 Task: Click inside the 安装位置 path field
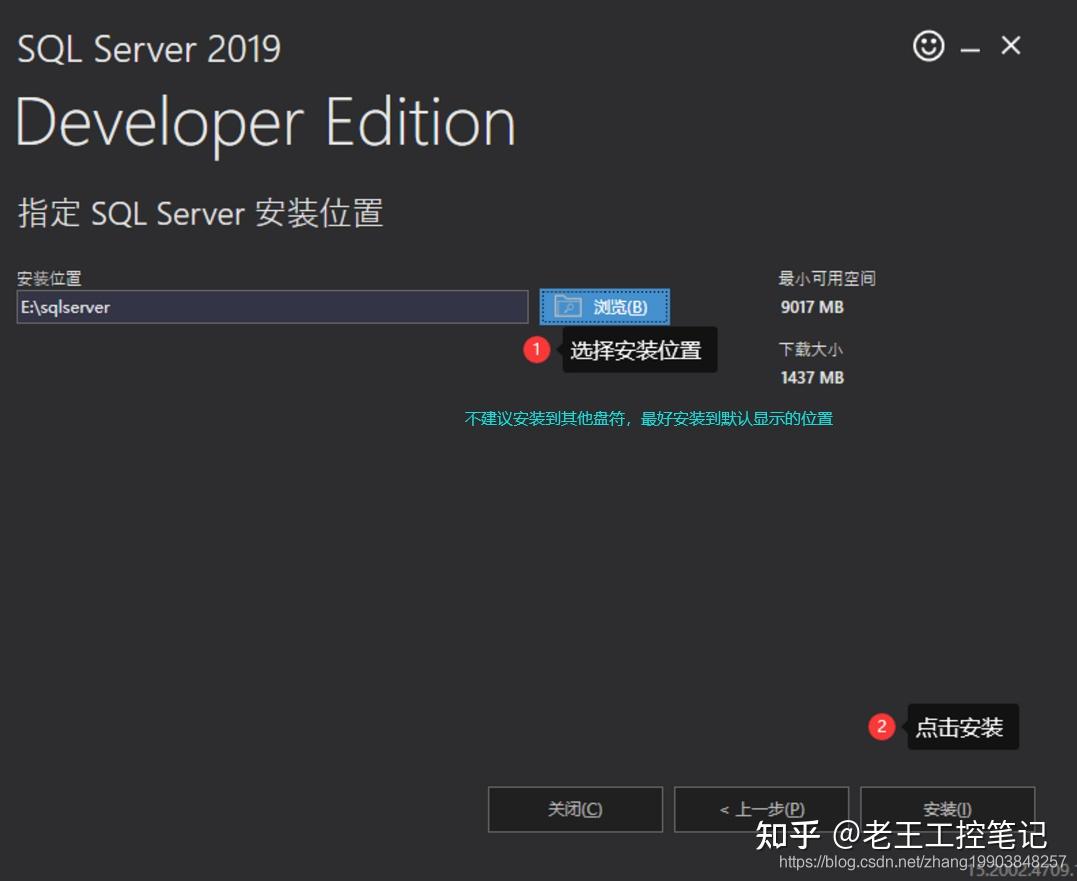pyautogui.click(x=270, y=307)
